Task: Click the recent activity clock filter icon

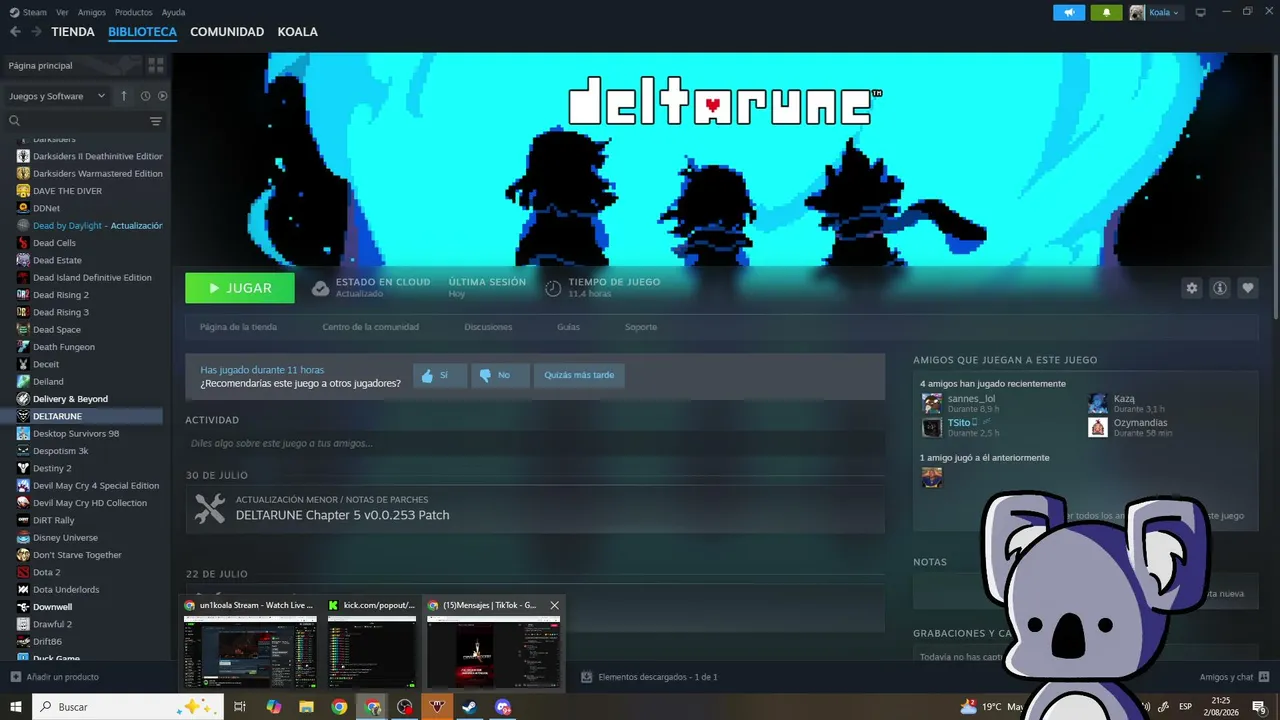Action: [145, 96]
